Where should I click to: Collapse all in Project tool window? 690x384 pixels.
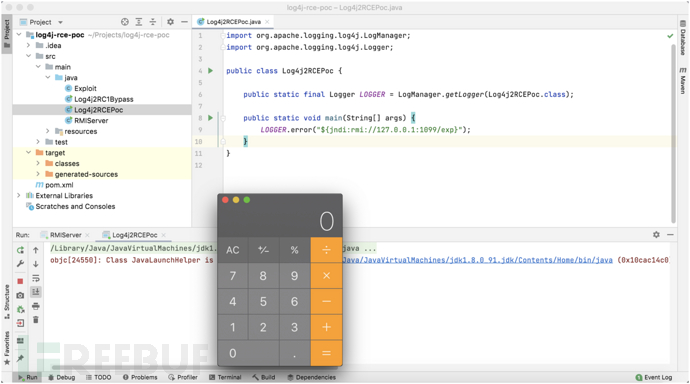click(153, 22)
